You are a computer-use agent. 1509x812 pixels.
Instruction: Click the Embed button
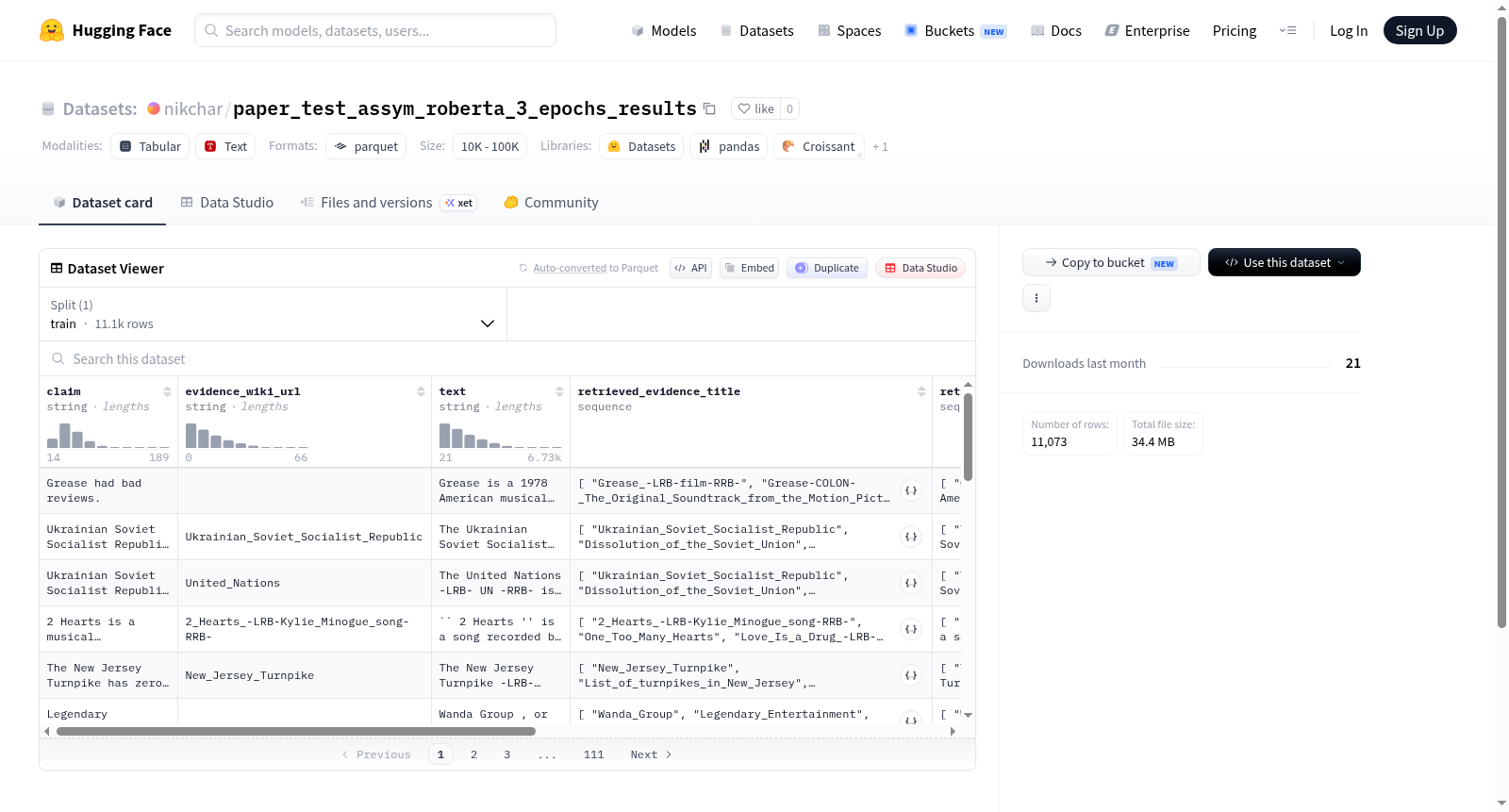[x=749, y=268]
